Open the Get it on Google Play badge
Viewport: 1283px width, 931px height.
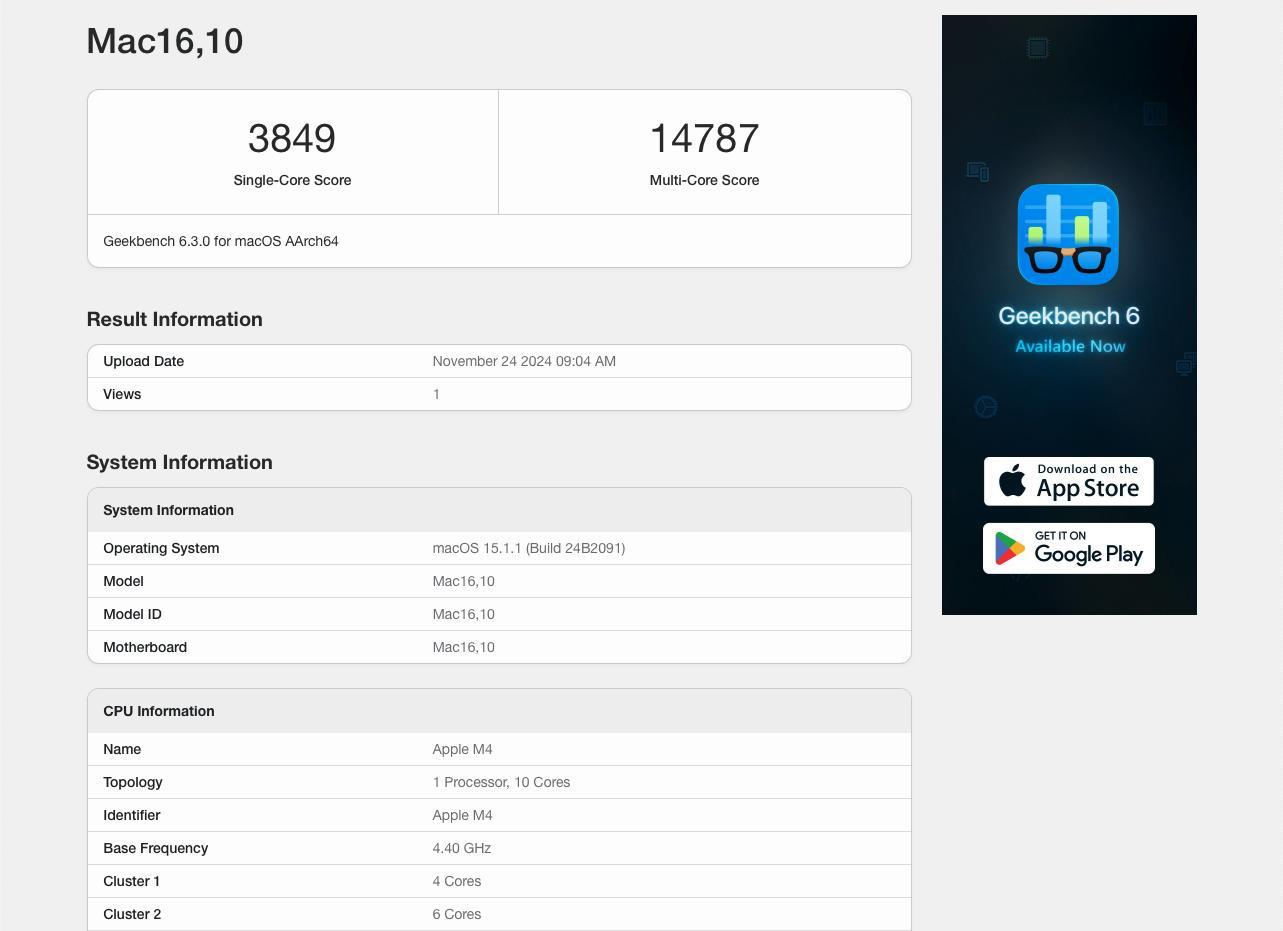pos(1068,548)
